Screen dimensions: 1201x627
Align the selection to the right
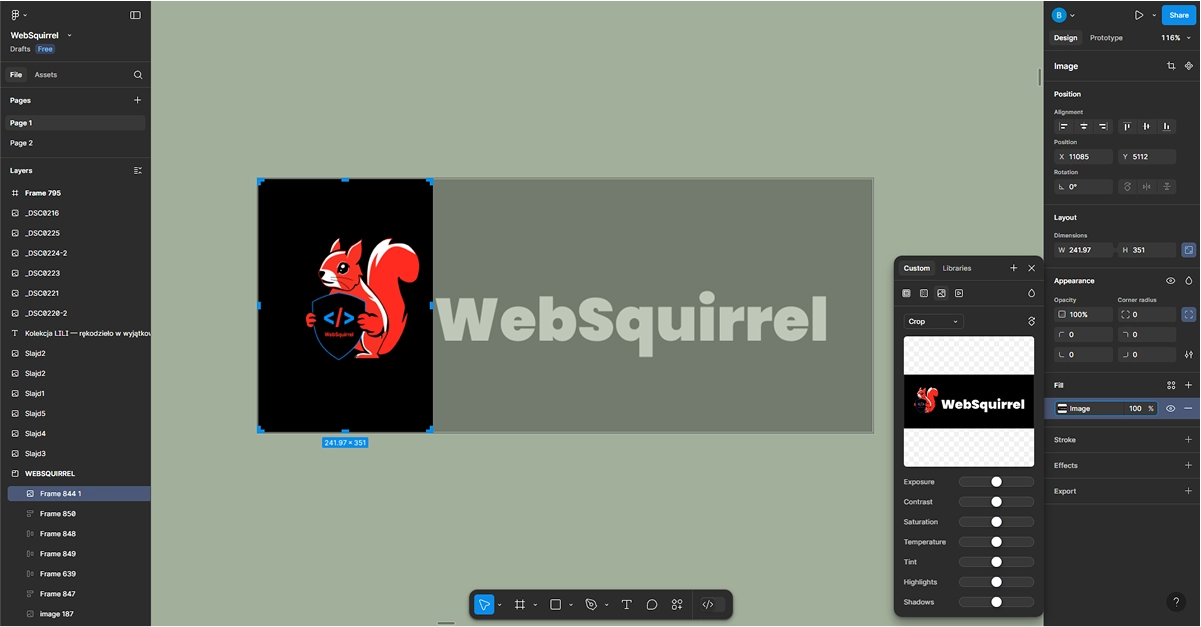pos(1103,127)
